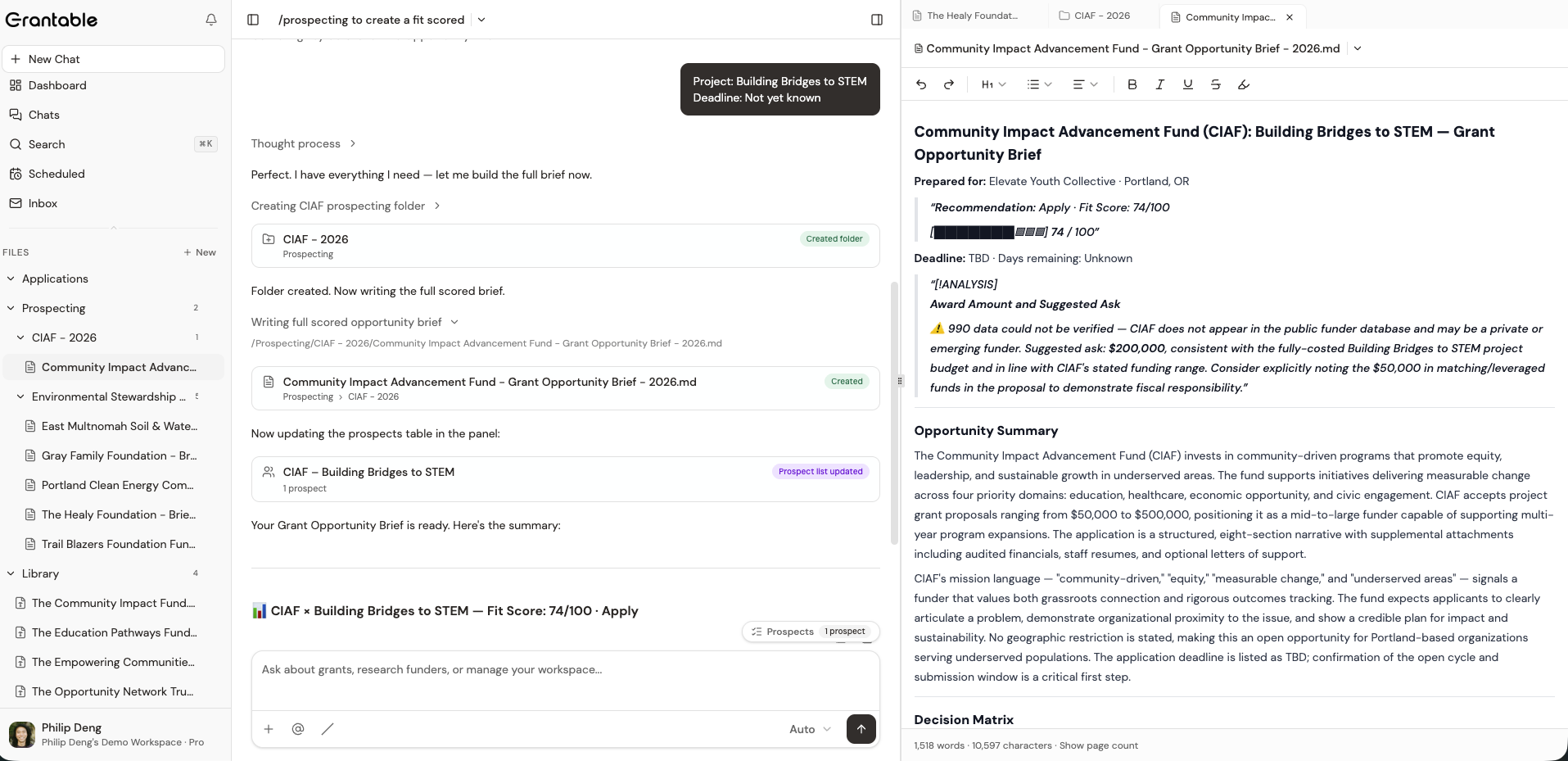Open Philip Deng user profile menu
Image resolution: width=1568 pixels, height=761 pixels.
[114, 735]
